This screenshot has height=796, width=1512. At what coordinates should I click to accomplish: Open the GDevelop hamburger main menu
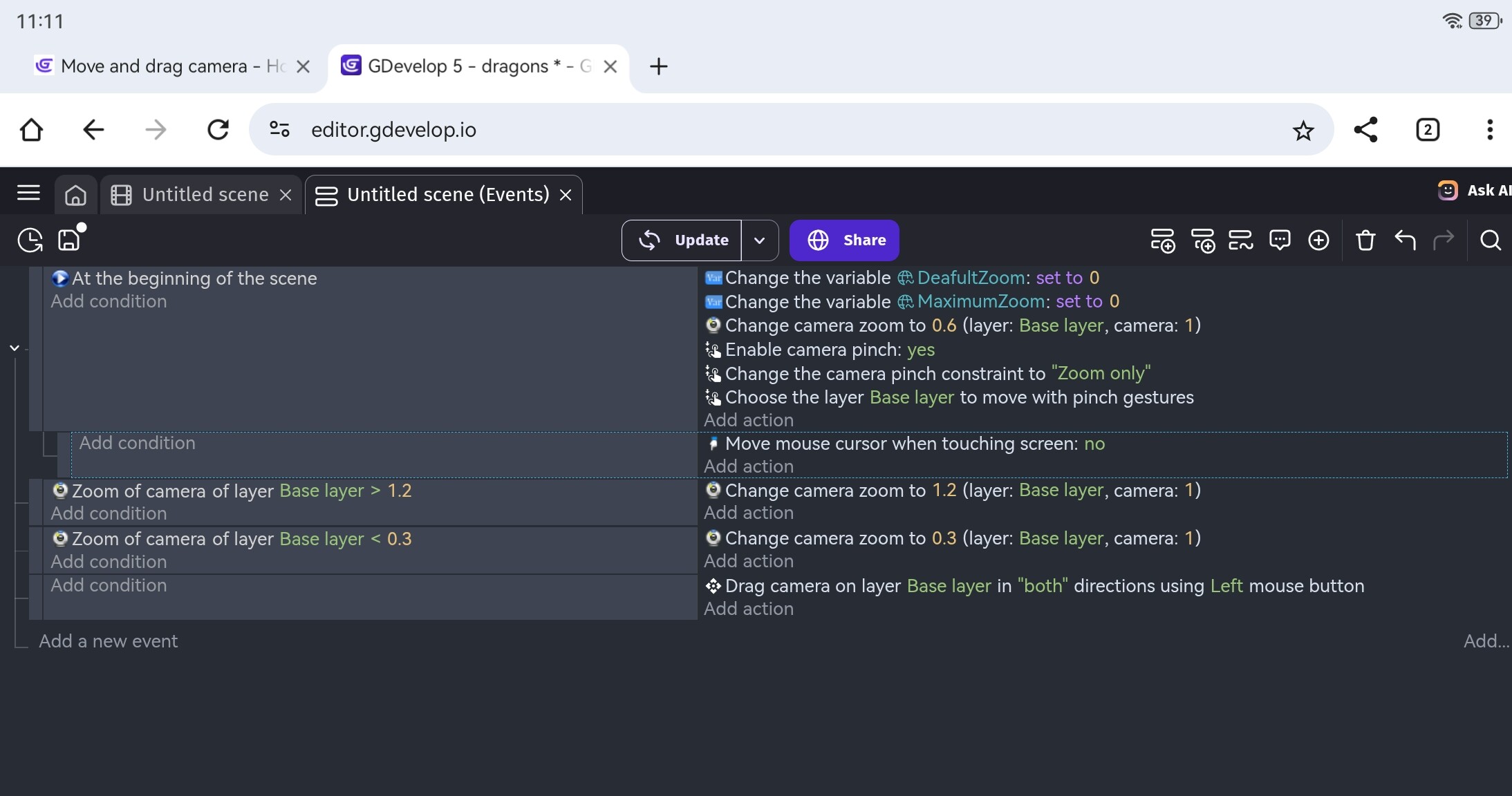(x=28, y=193)
